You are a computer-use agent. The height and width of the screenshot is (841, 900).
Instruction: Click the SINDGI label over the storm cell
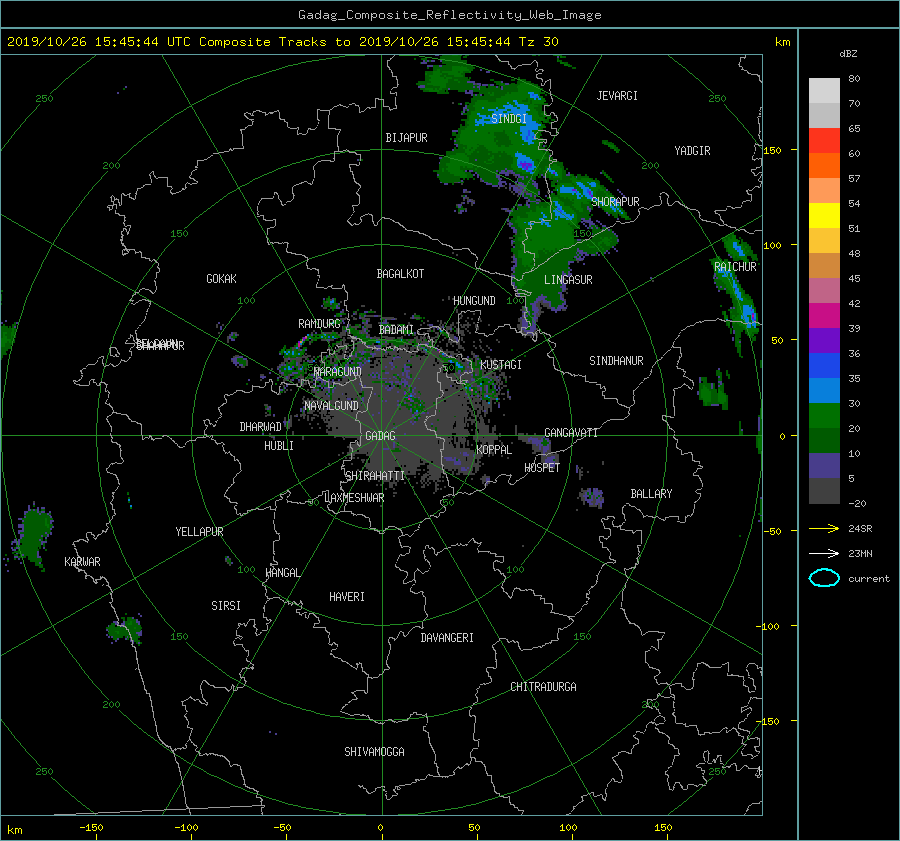pyautogui.click(x=509, y=119)
